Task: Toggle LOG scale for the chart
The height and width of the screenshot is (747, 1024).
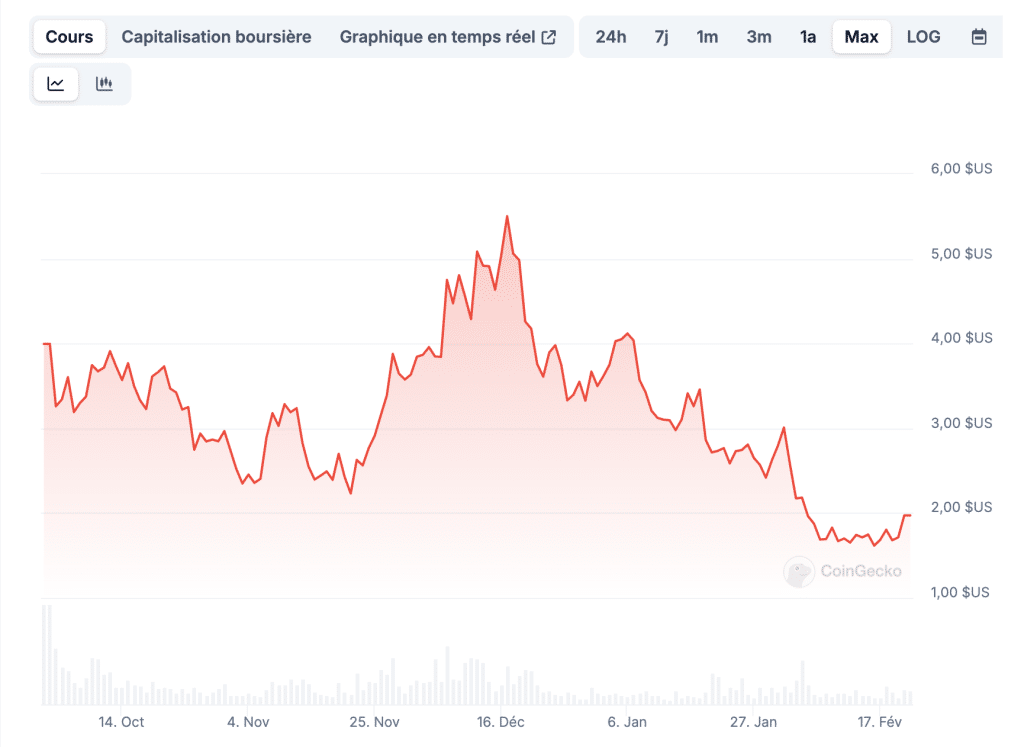Action: [923, 37]
